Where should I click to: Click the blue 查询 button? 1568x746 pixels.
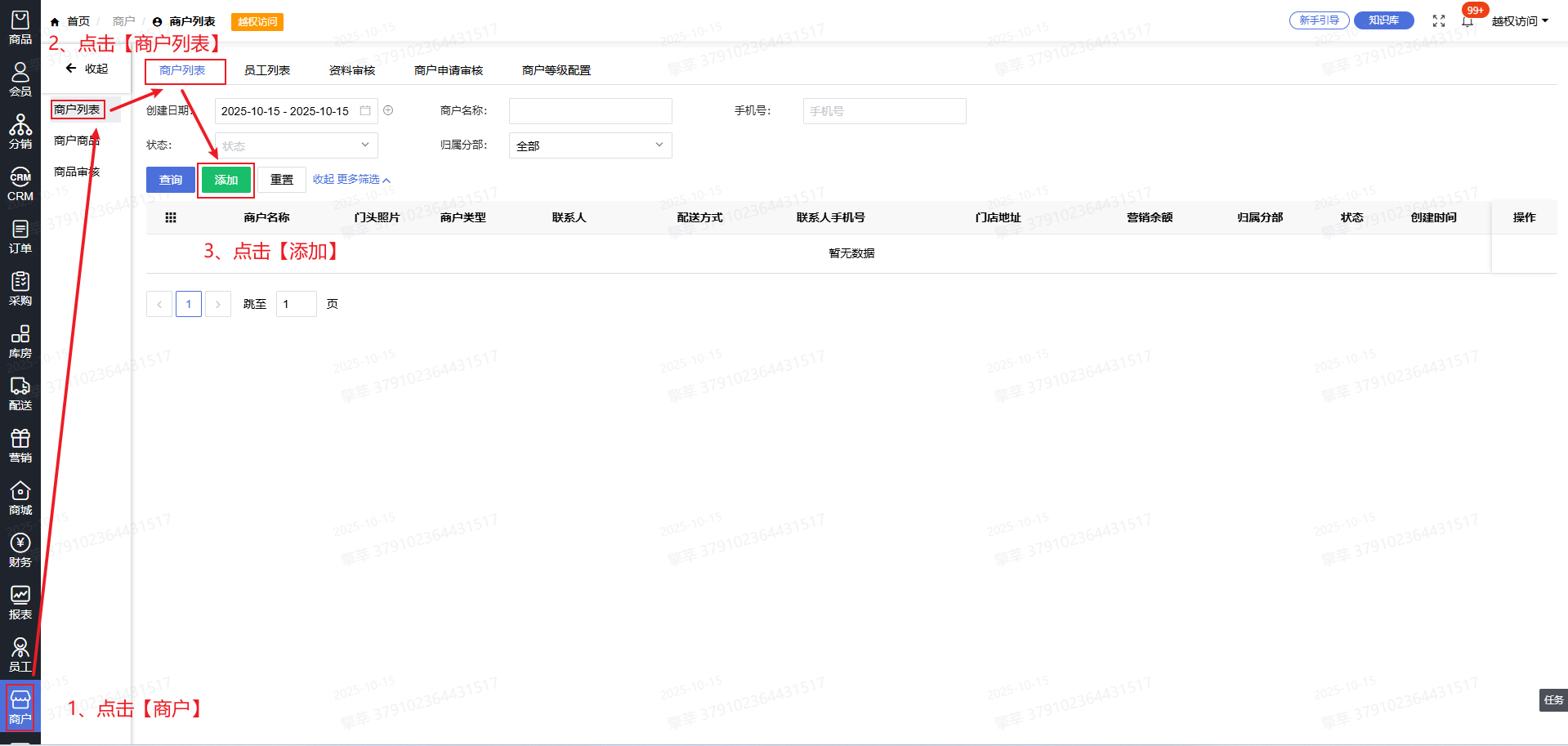point(171,180)
